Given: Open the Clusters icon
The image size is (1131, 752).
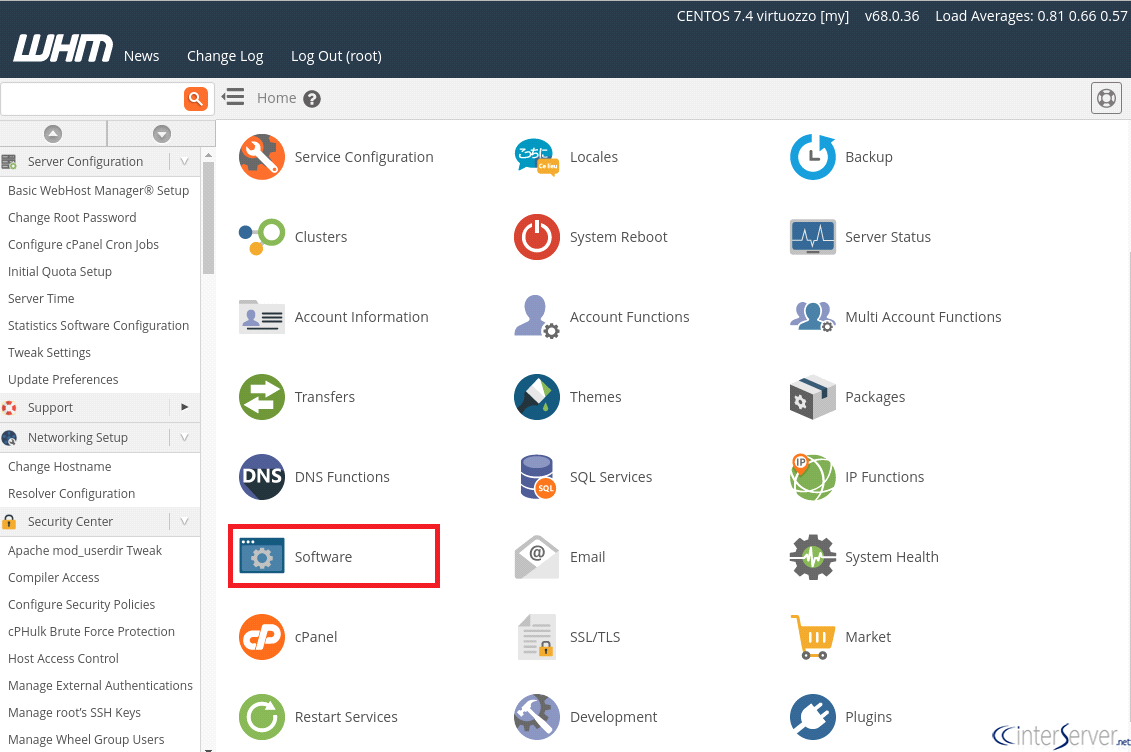Looking at the screenshot, I should pyautogui.click(x=262, y=236).
